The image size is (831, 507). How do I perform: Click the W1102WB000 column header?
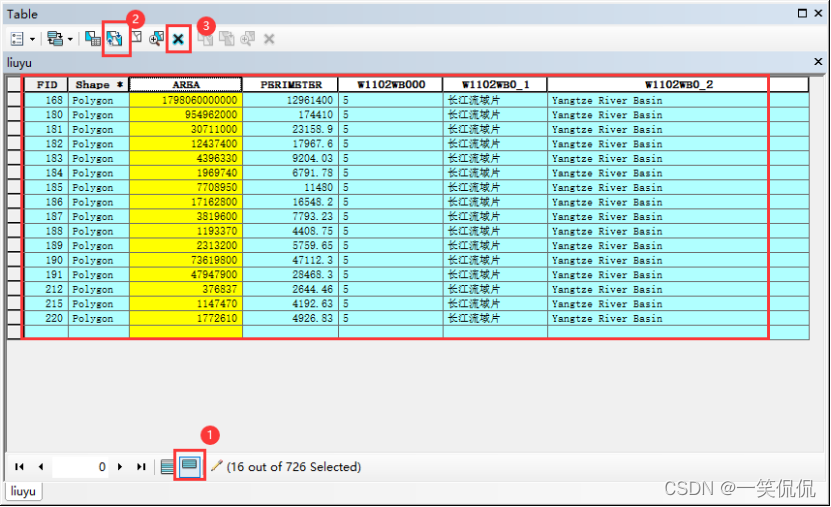(391, 85)
